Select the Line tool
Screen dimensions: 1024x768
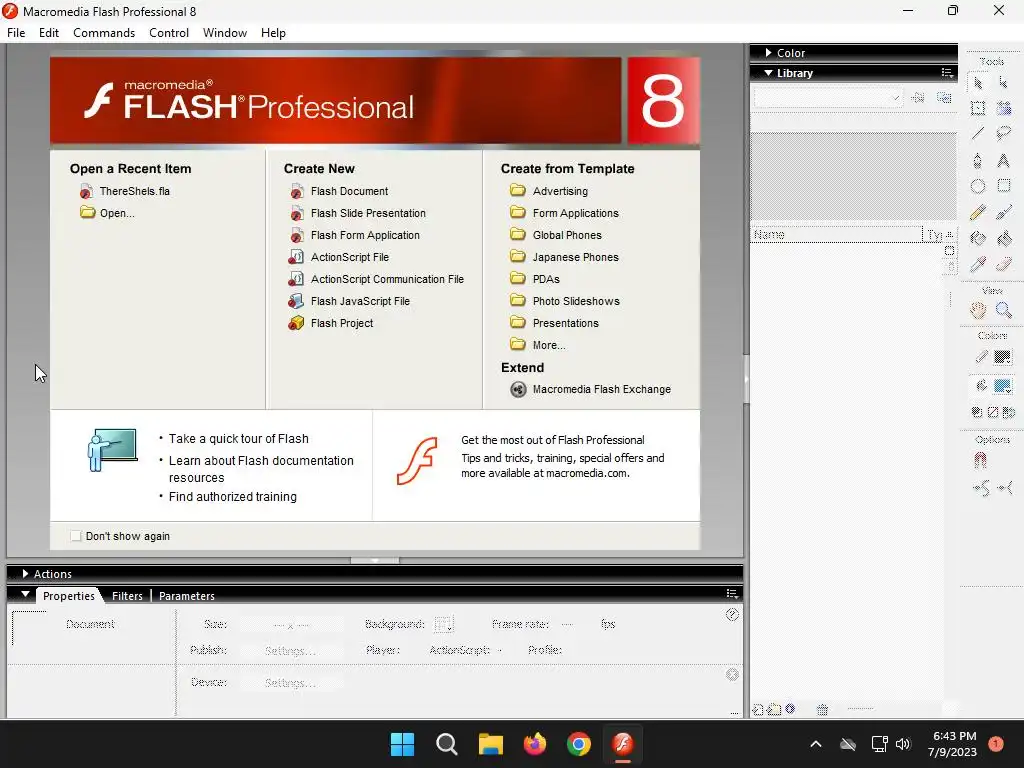pyautogui.click(x=978, y=134)
